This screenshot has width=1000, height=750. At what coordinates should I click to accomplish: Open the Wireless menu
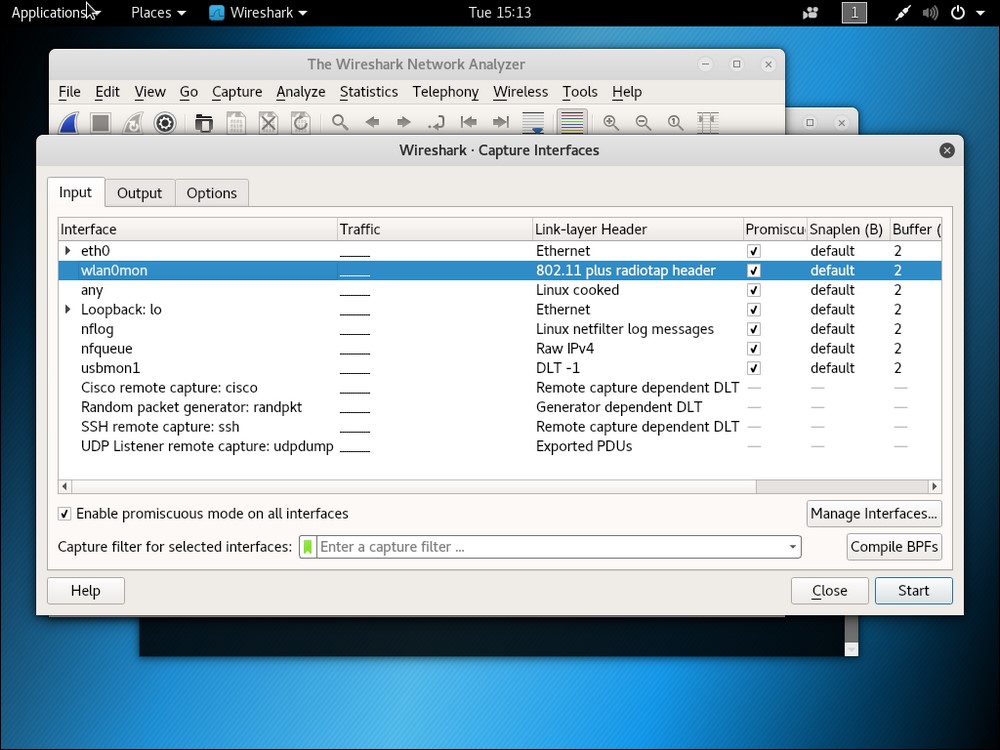pos(520,92)
